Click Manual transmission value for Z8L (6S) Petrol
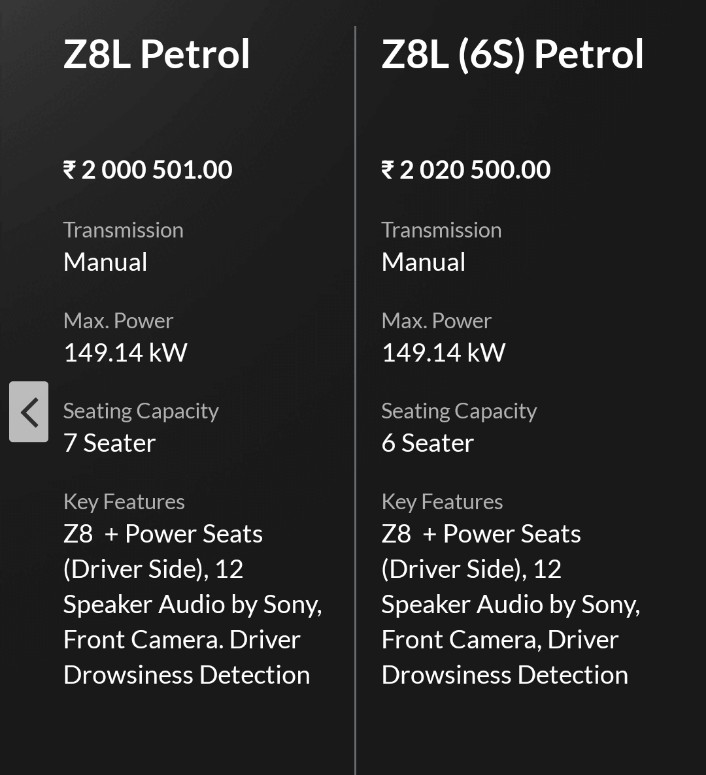The height and width of the screenshot is (775, 706). 423,262
